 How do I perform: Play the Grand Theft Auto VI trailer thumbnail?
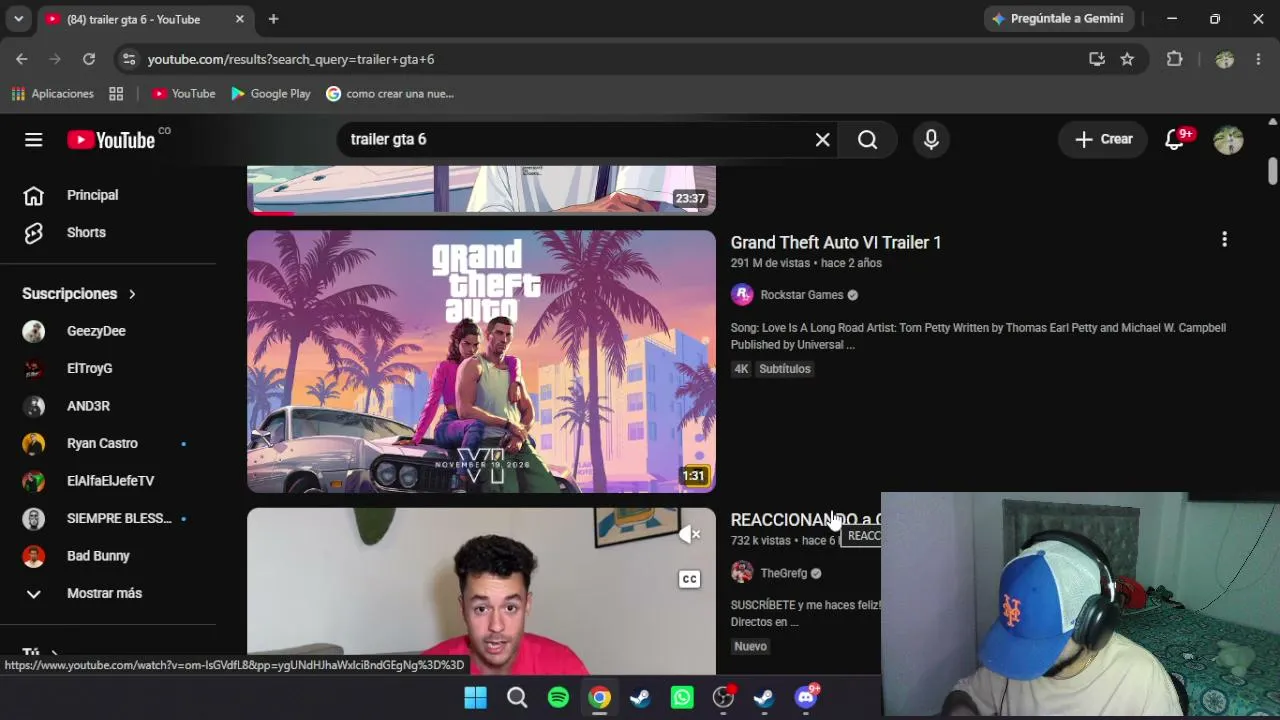point(481,362)
